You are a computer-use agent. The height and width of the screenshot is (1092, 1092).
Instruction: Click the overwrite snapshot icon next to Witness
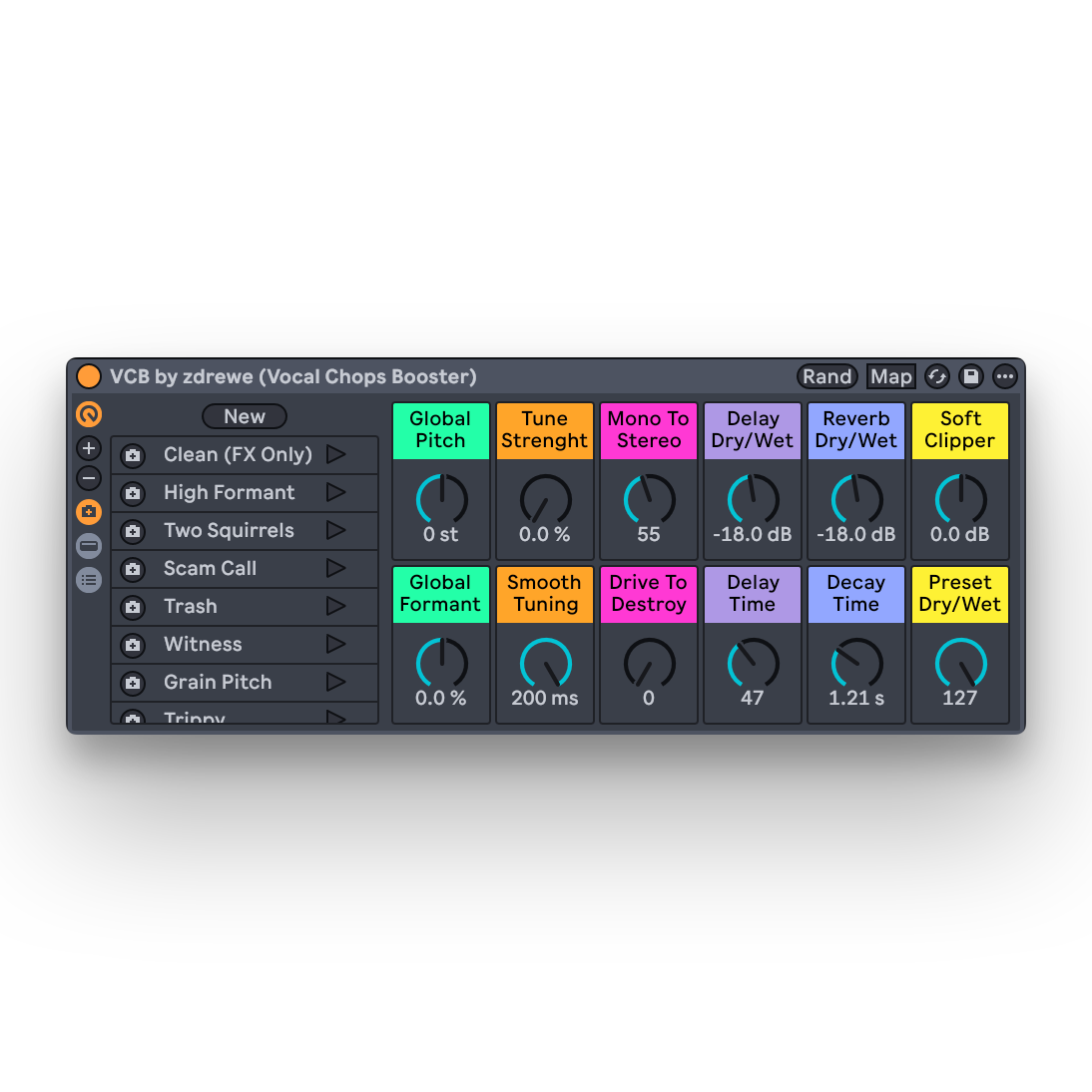click(x=133, y=645)
